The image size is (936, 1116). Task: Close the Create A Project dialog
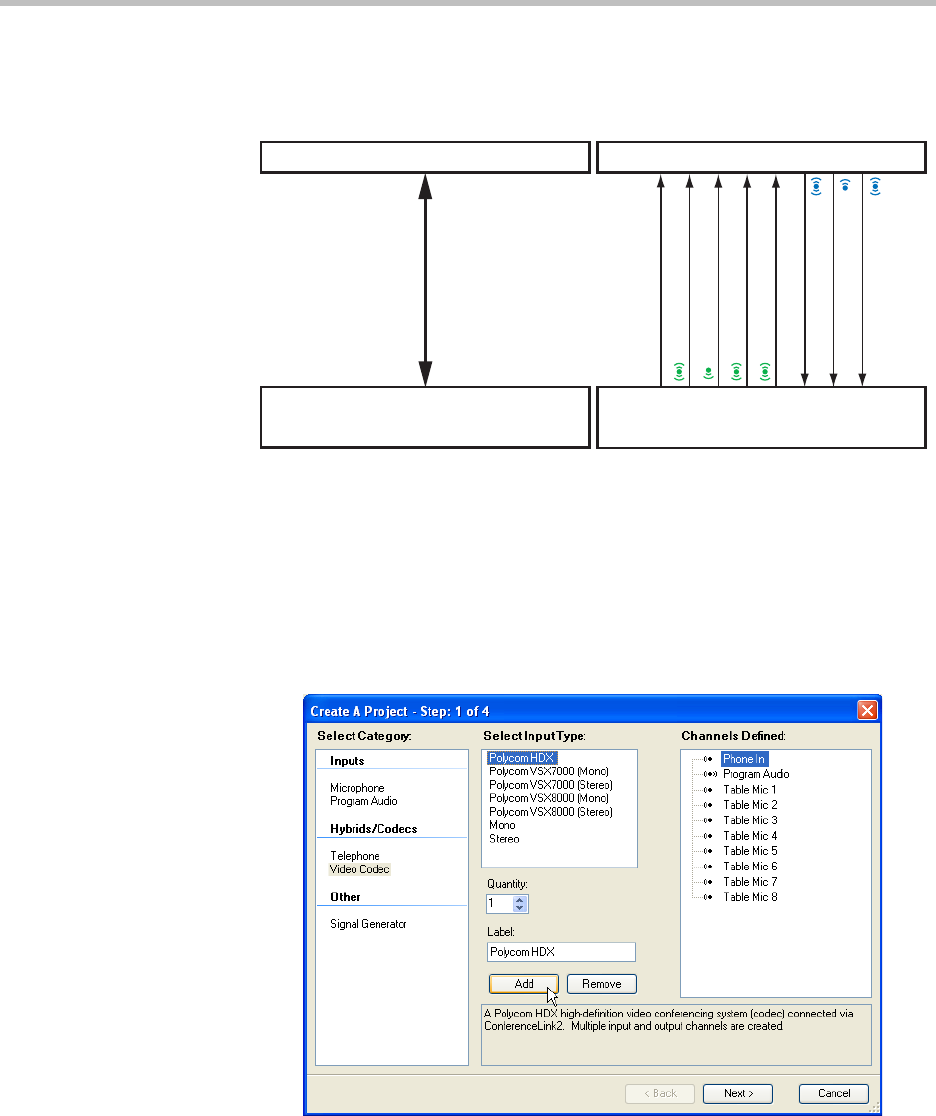[866, 709]
